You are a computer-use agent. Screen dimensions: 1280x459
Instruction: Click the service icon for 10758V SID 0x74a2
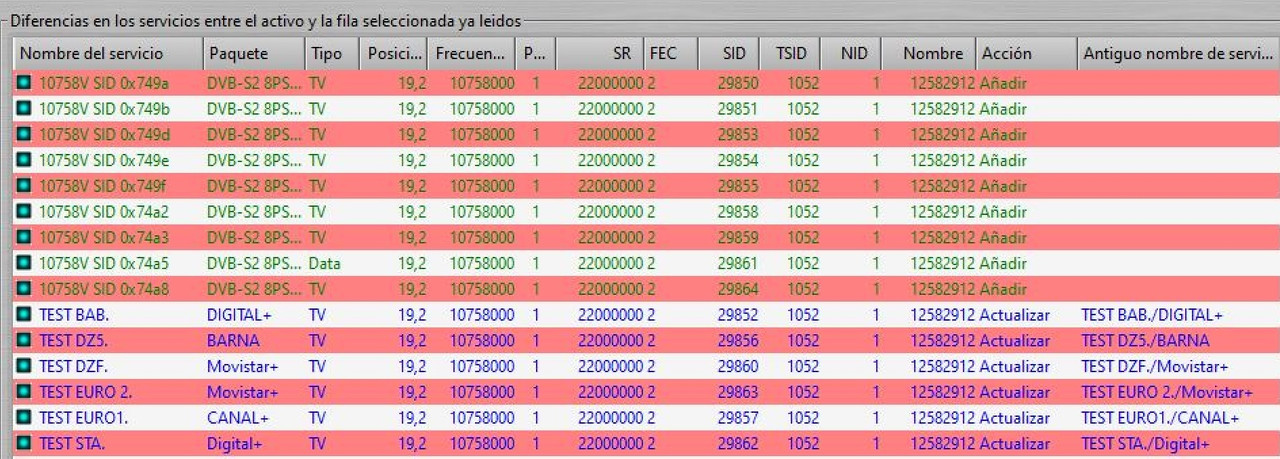(24, 212)
